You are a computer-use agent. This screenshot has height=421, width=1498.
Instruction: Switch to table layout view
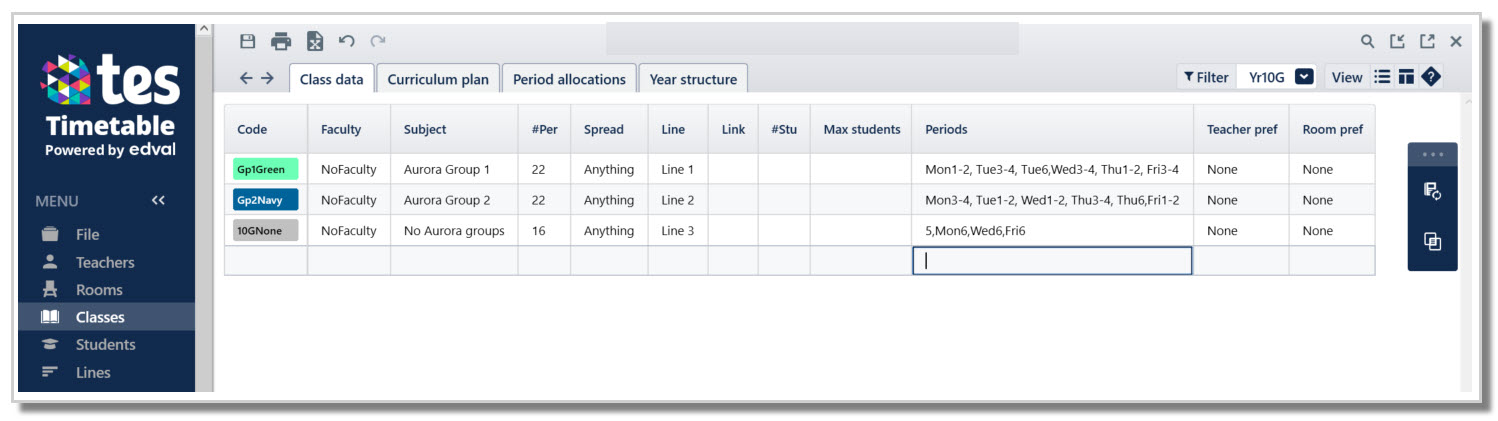[1406, 77]
